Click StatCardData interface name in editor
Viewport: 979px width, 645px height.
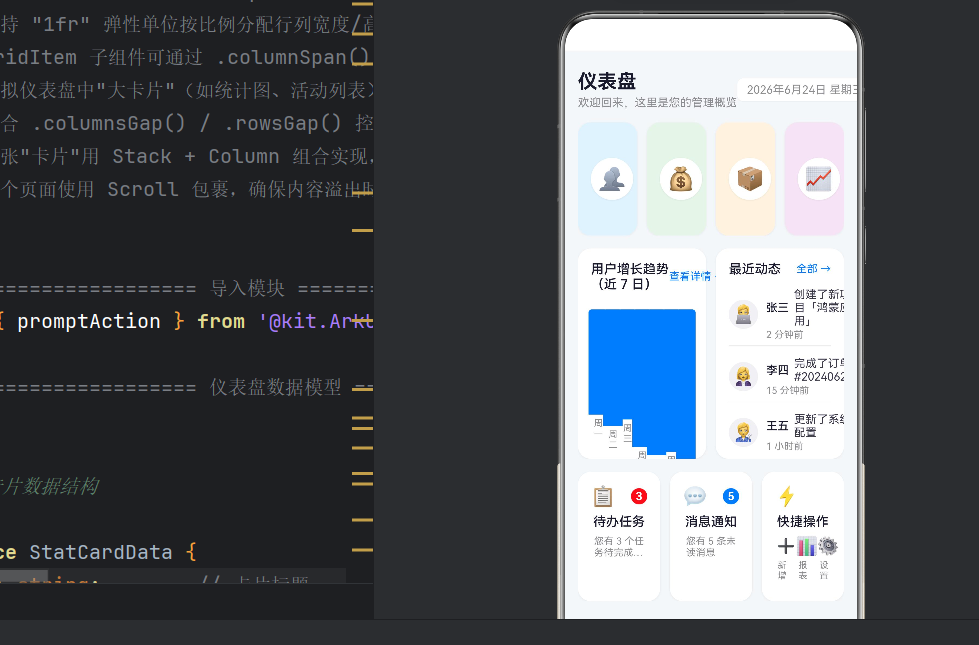point(101,552)
